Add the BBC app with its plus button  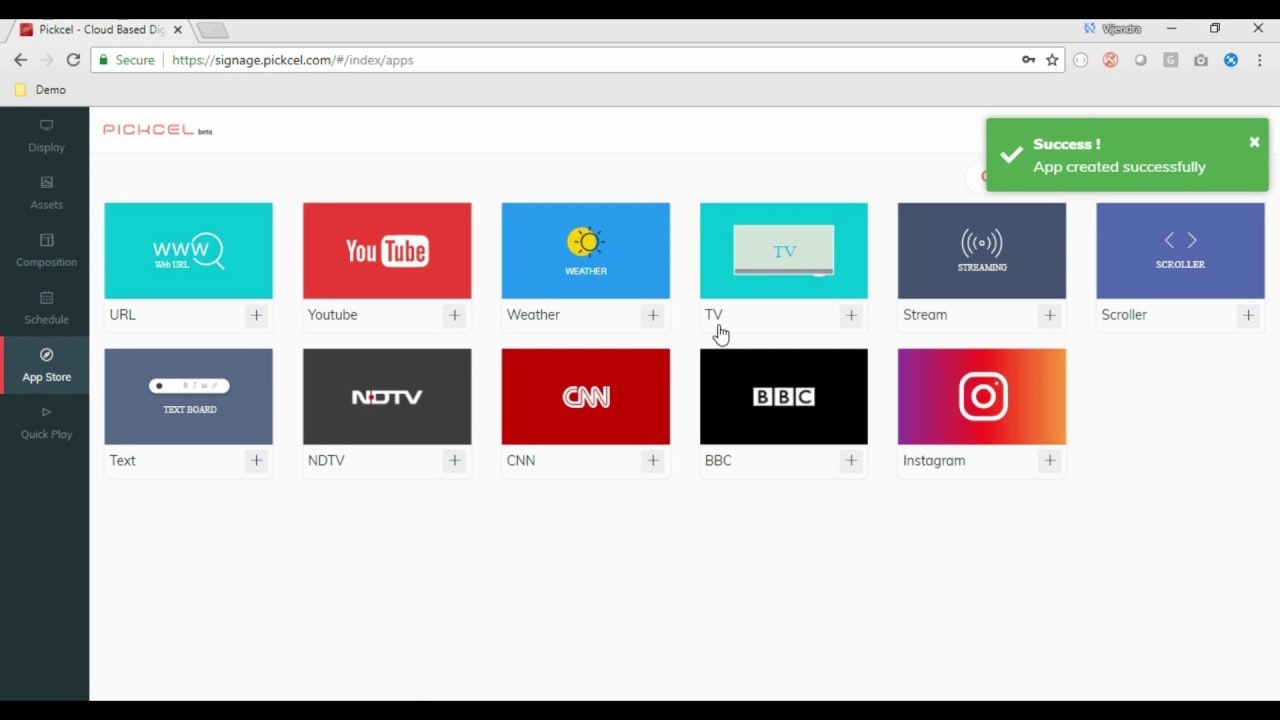coord(851,461)
